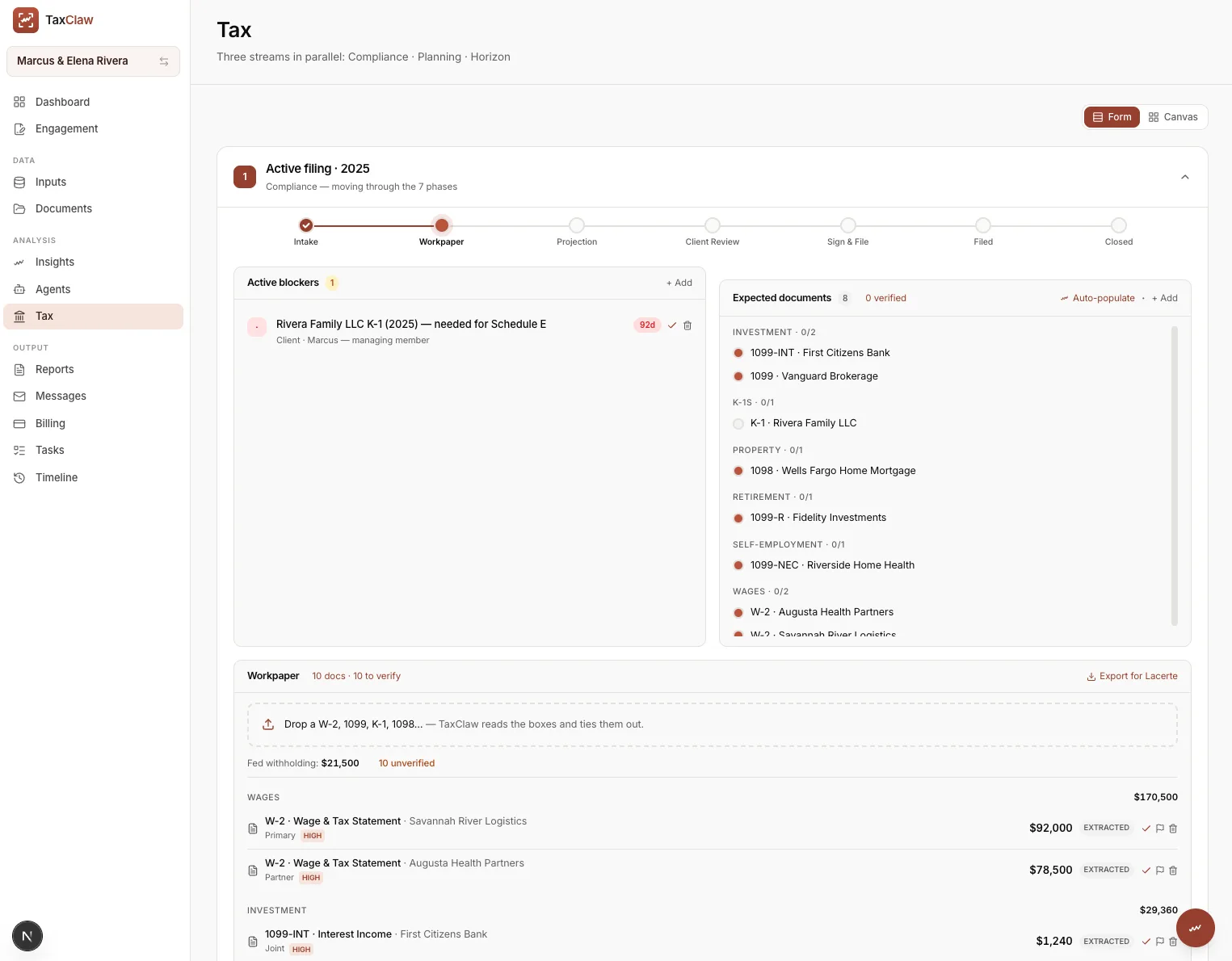Toggle the K-1 Rivera Family LLC status dot
Image resolution: width=1232 pixels, height=961 pixels.
738,423
